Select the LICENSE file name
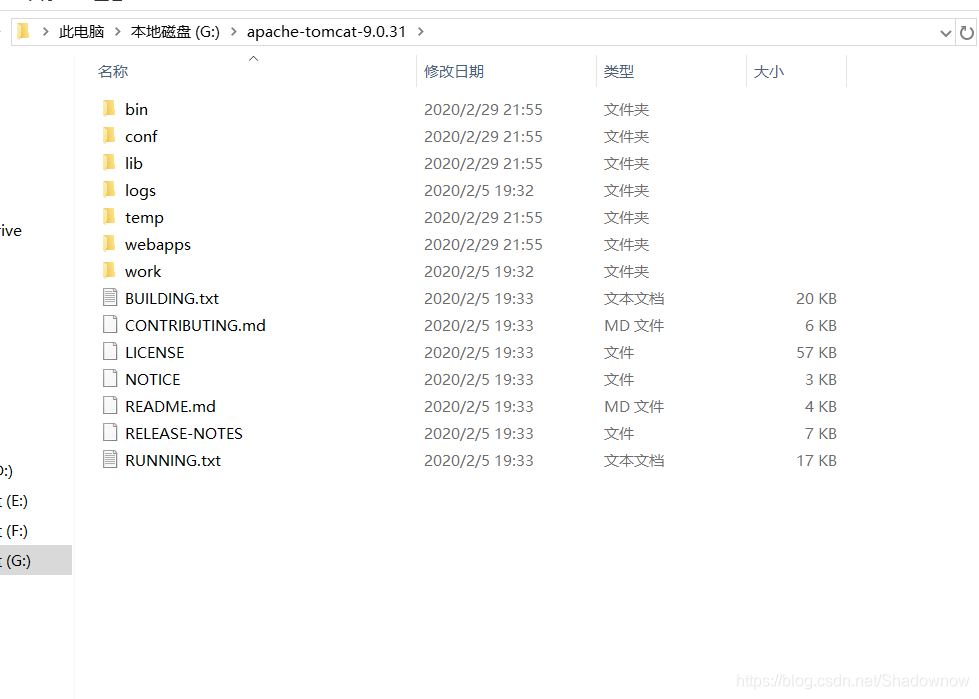The height and width of the screenshot is (699, 979). coord(154,353)
